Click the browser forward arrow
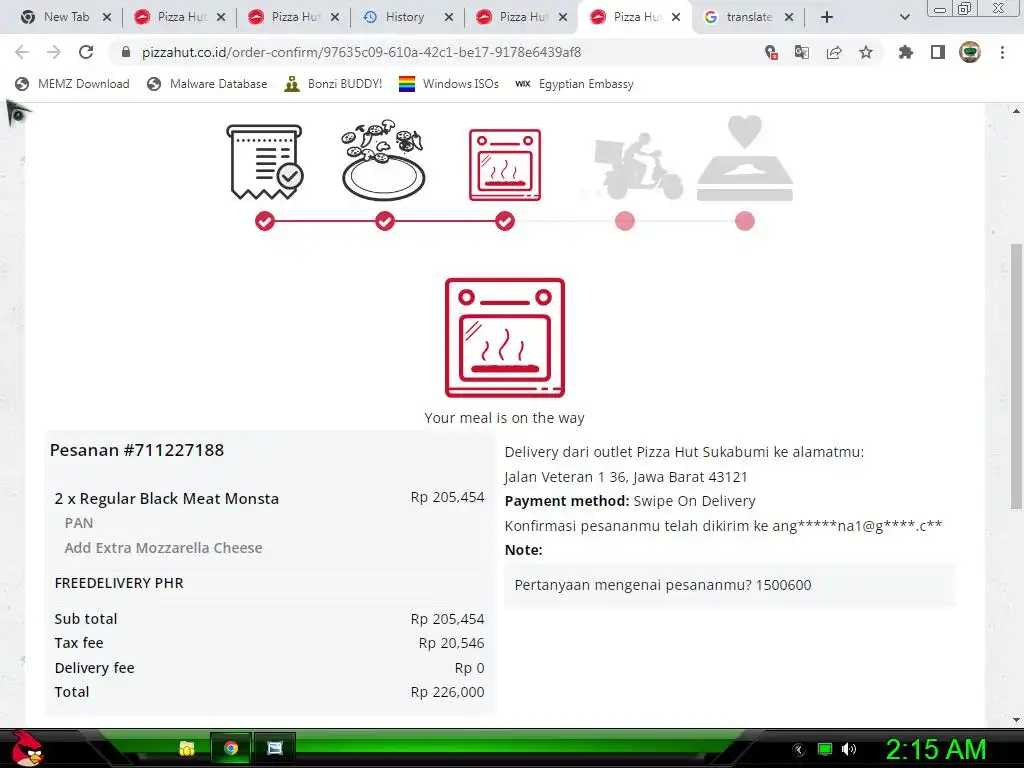The height and width of the screenshot is (768, 1024). click(x=54, y=52)
